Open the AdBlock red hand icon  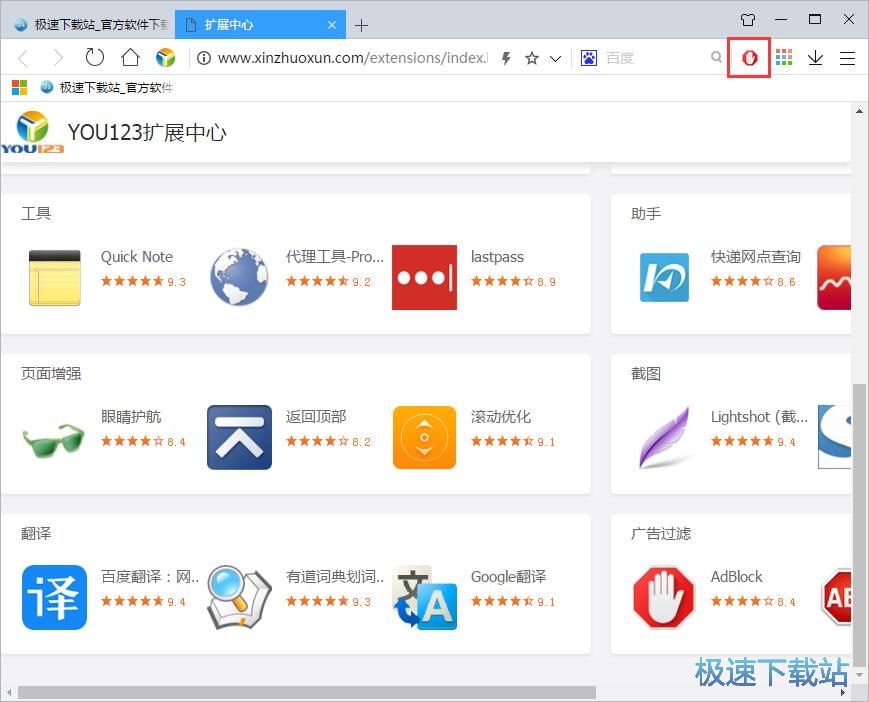664,597
